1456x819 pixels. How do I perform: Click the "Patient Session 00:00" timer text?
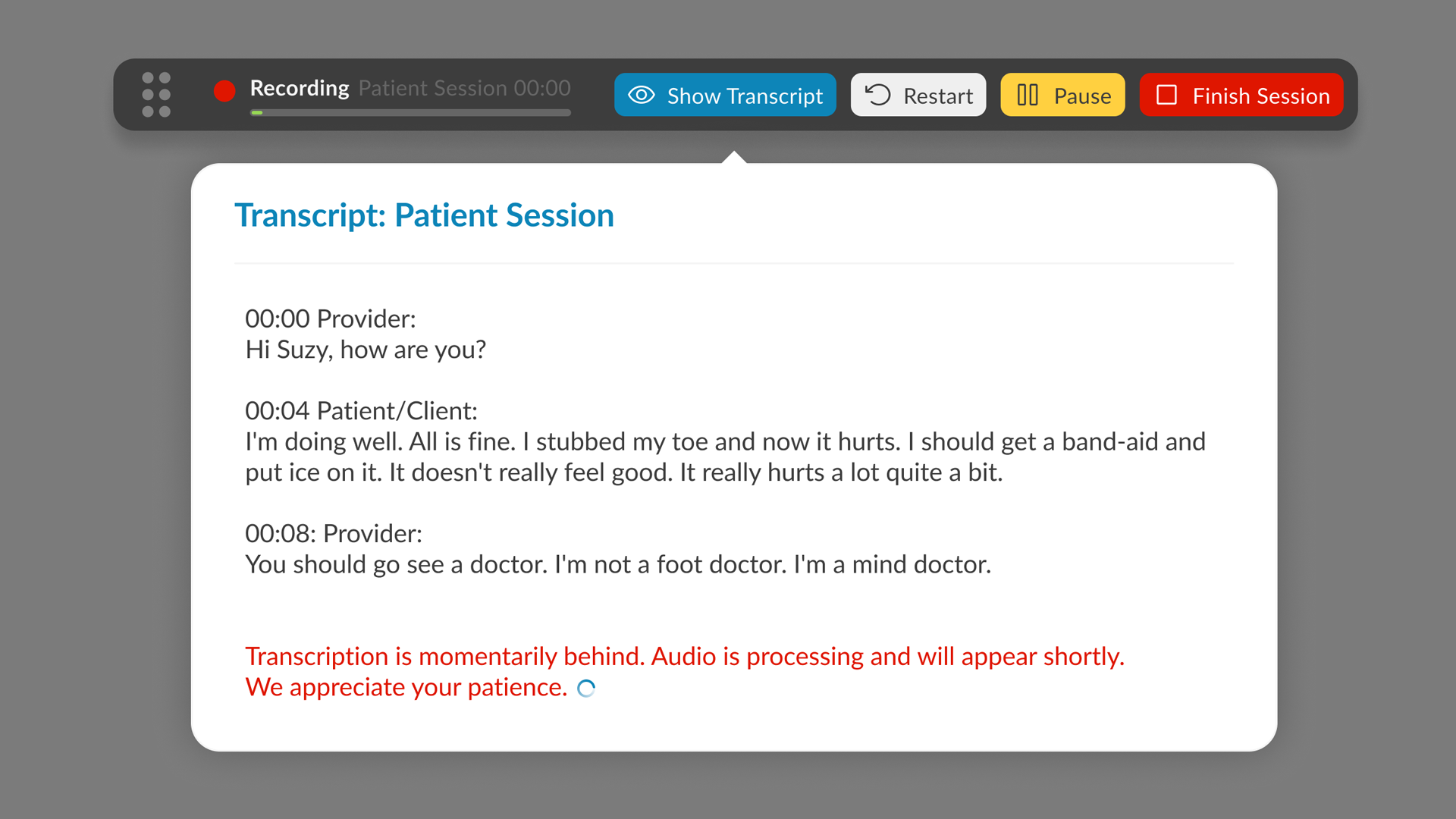(x=464, y=88)
